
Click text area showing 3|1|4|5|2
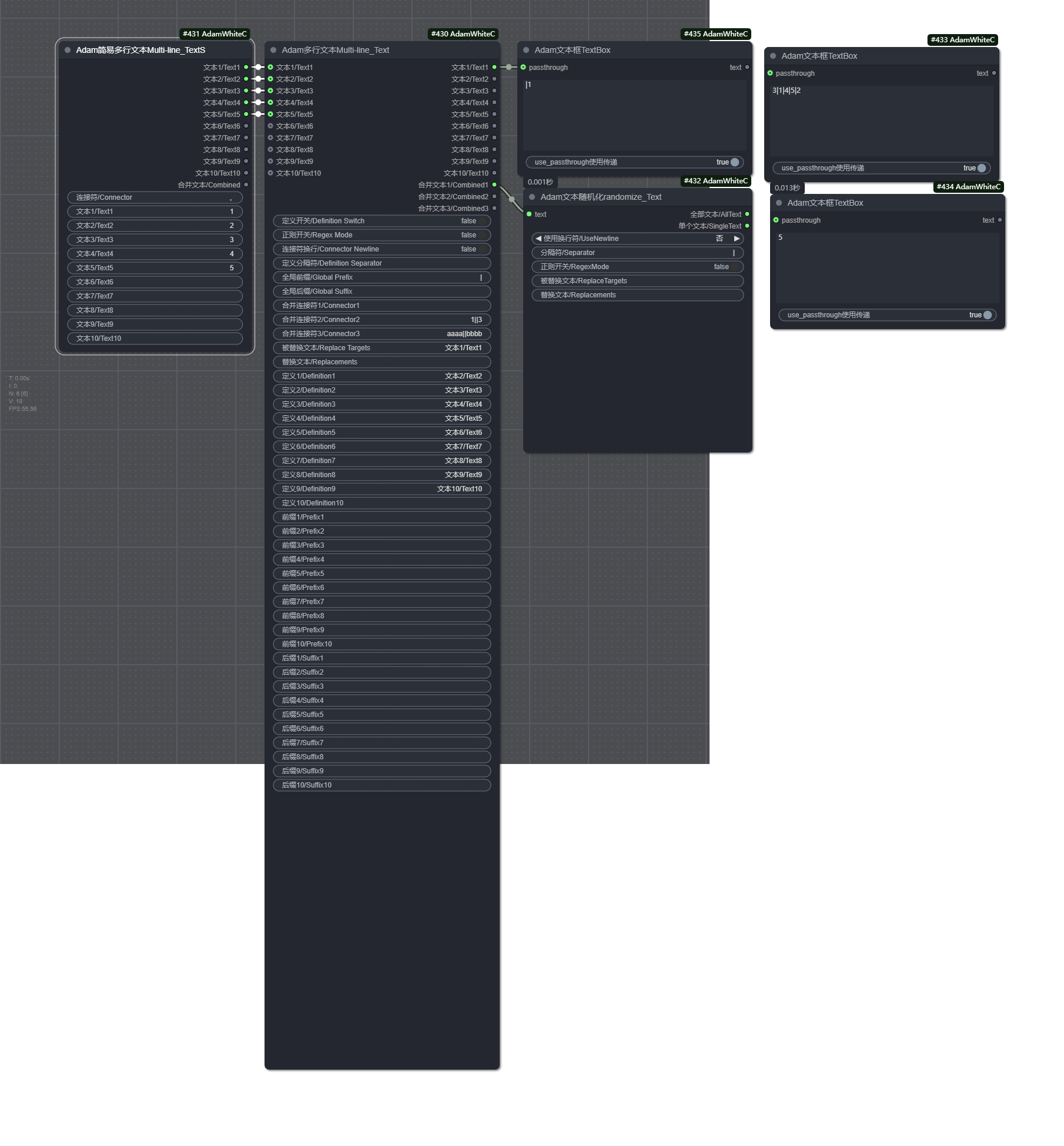click(882, 120)
